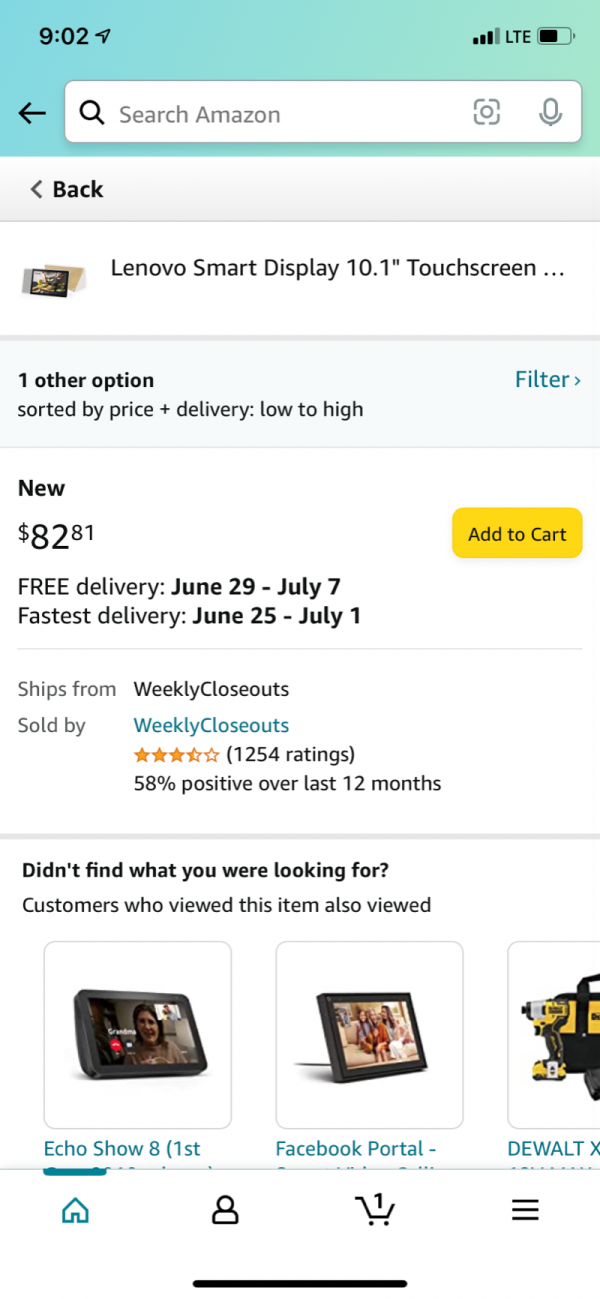Screen dimensions: 600x1299
Task: Tap the Back chevron link
Action: 66,189
